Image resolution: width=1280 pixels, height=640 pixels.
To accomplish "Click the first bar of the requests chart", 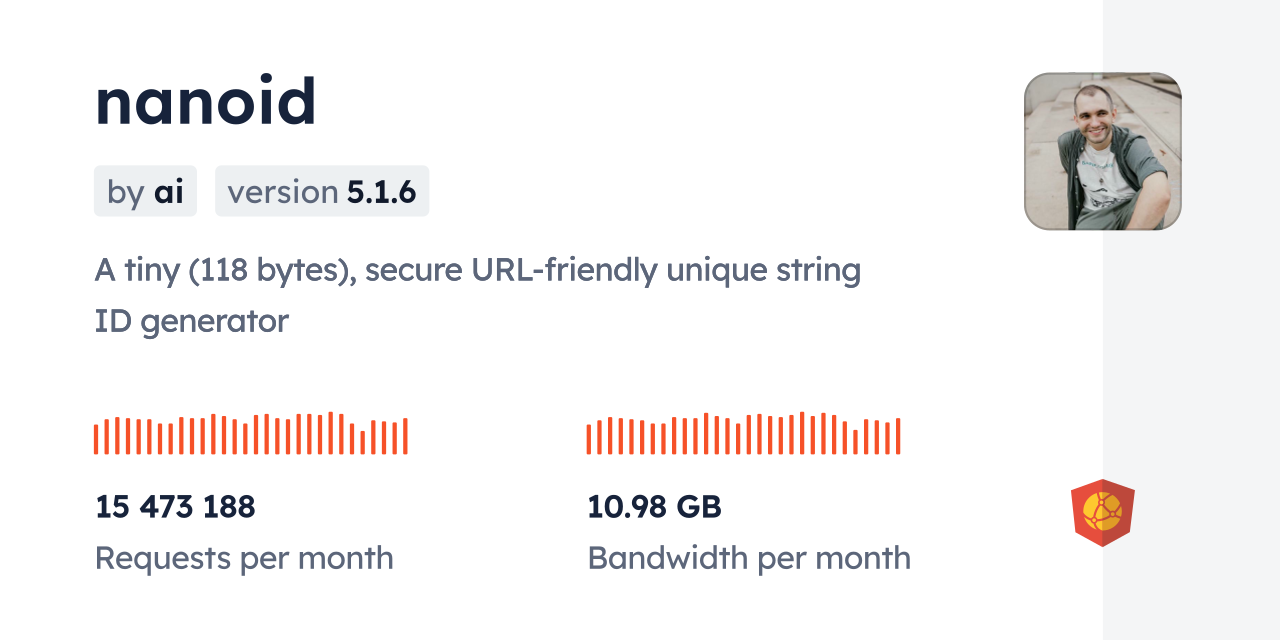I will 96,439.
